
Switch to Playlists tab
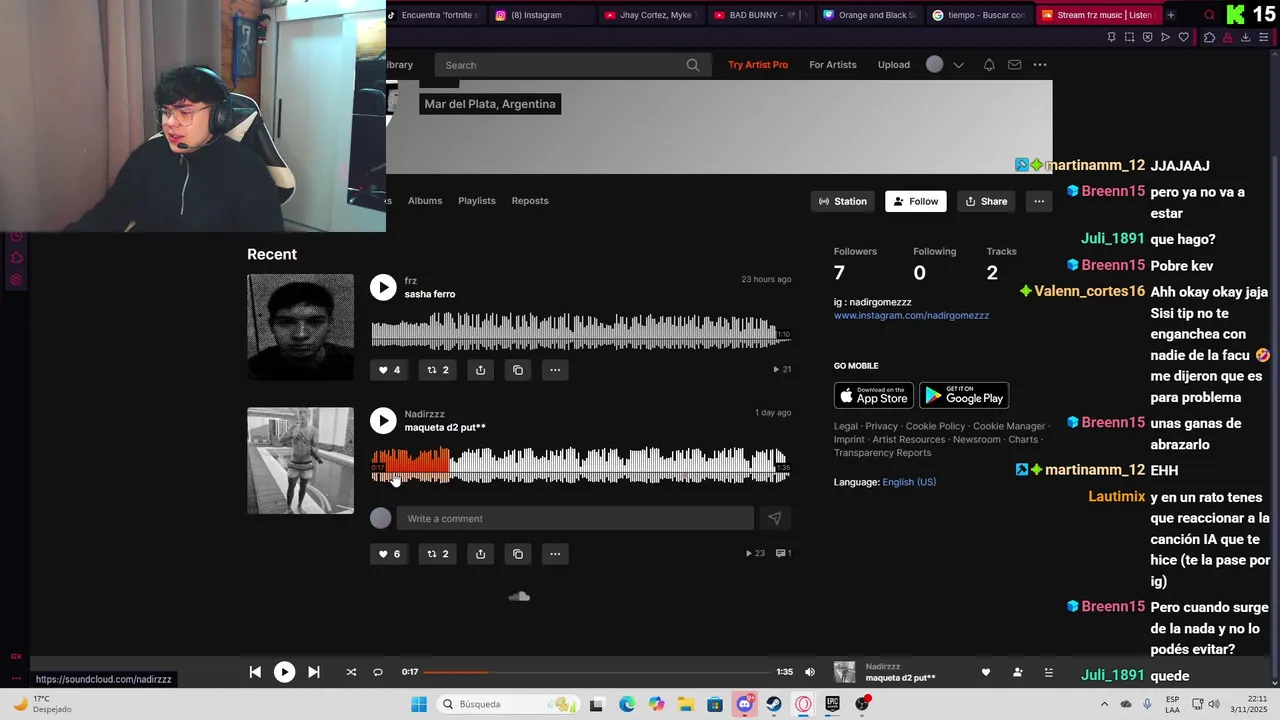[x=477, y=201]
